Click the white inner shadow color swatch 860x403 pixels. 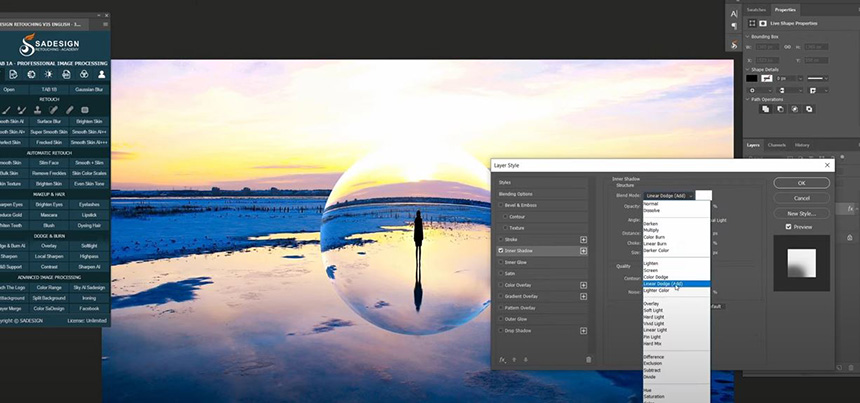704,196
